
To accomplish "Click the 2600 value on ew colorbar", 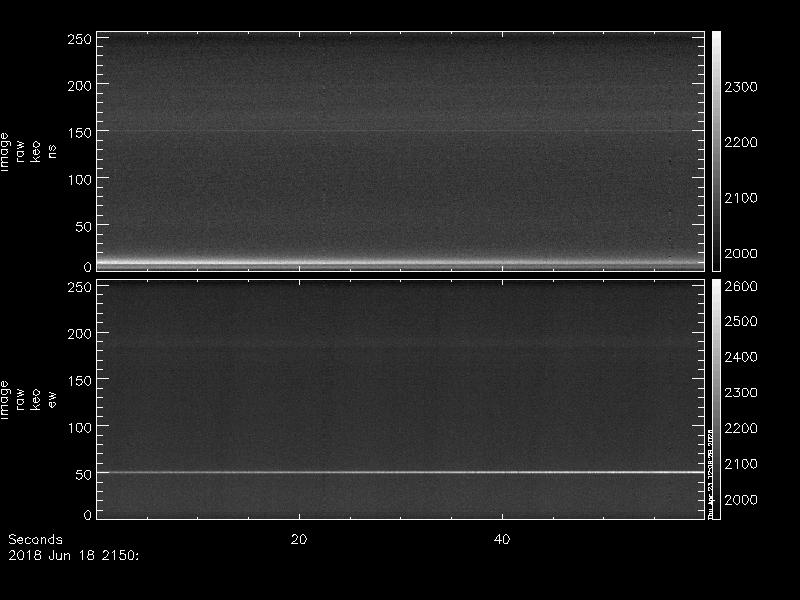I will (741, 286).
